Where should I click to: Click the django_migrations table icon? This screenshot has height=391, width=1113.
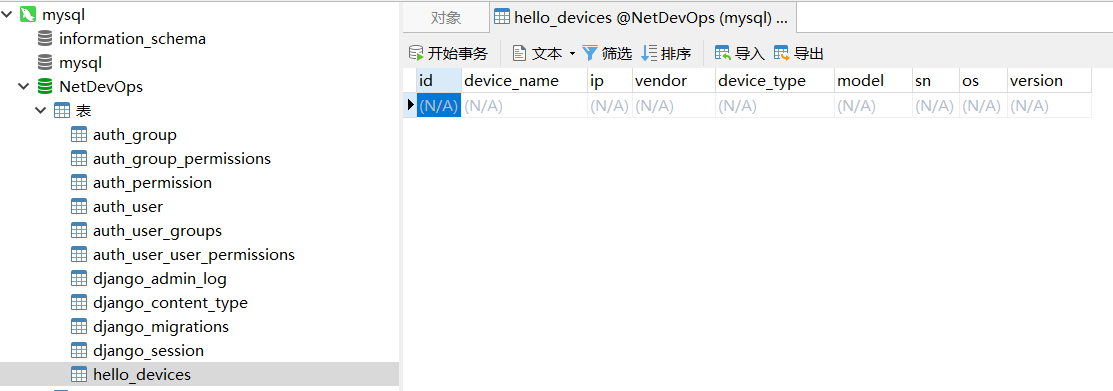pos(80,326)
